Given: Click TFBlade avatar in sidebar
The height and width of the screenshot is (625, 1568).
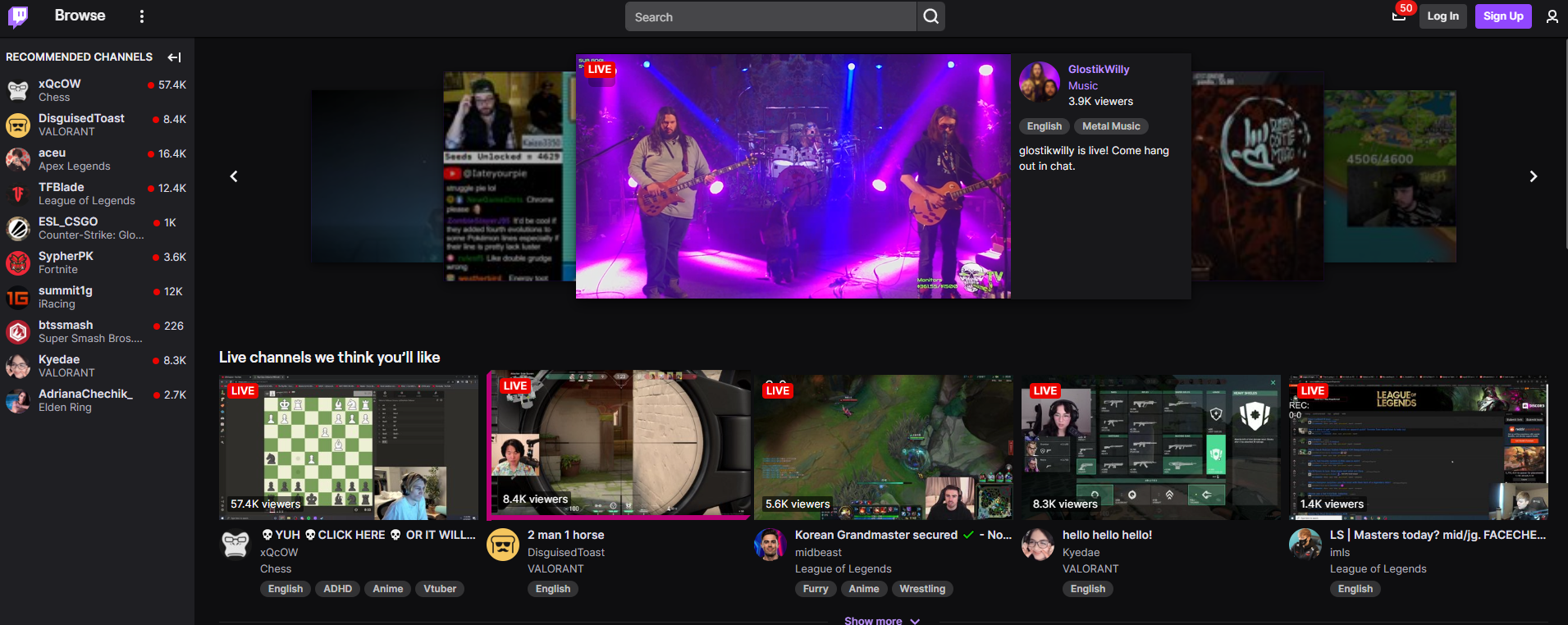Looking at the screenshot, I should (18, 194).
